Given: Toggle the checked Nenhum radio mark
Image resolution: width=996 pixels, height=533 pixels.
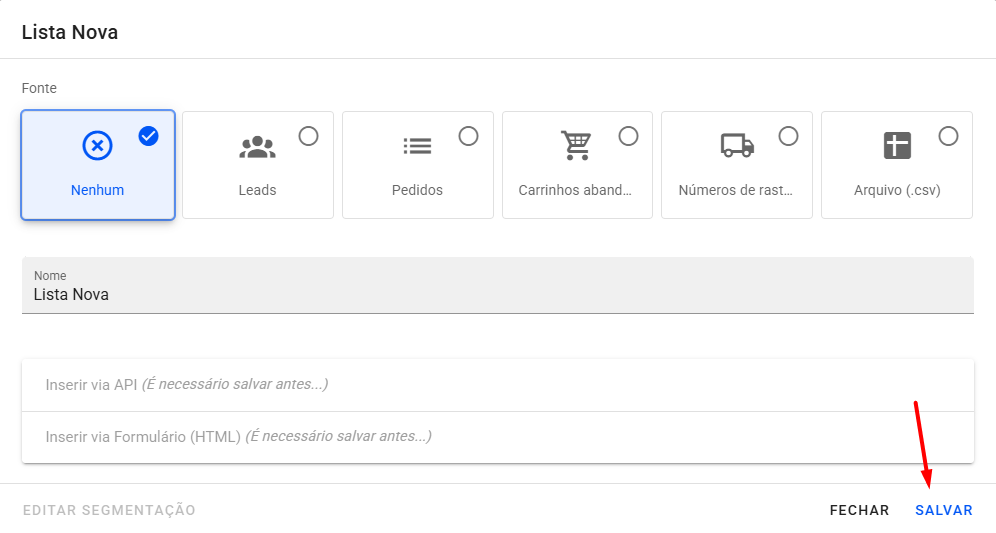Looking at the screenshot, I should (149, 136).
